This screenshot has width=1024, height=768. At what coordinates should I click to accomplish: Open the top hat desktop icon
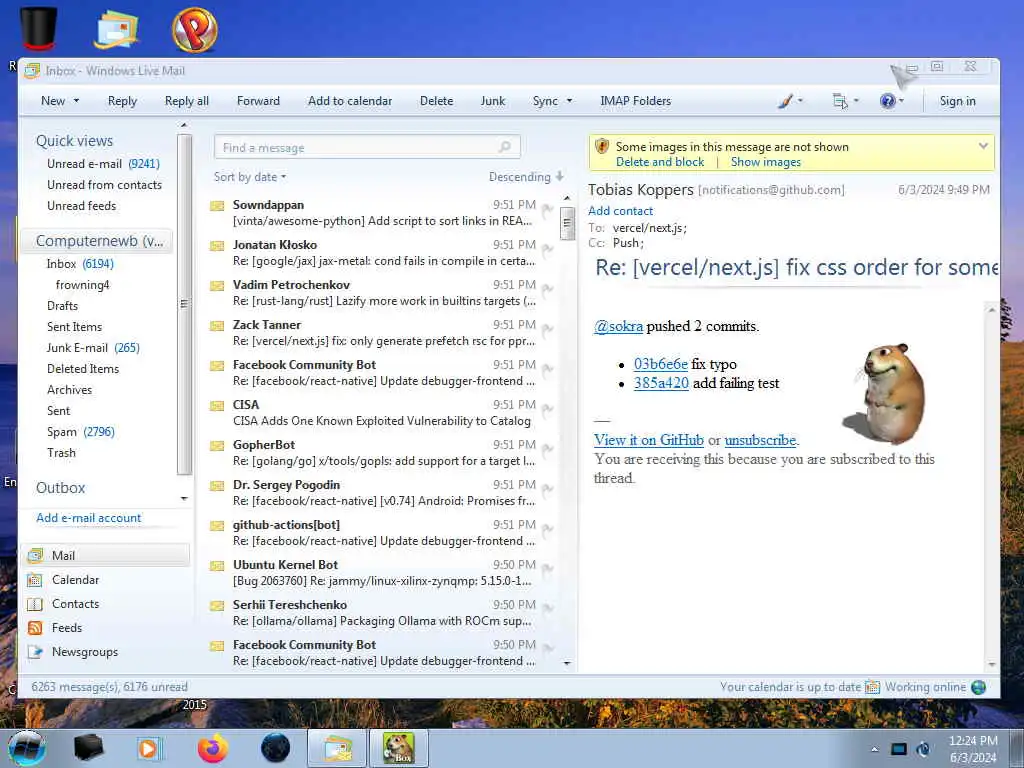[39, 28]
